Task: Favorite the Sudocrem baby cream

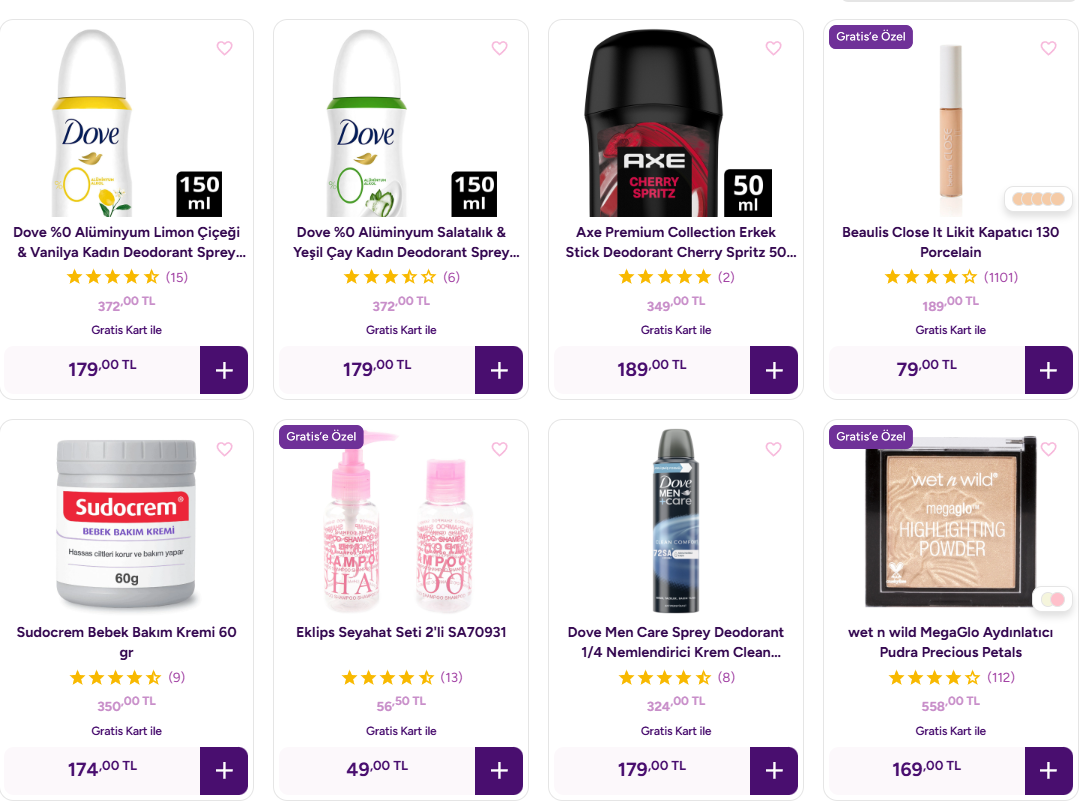Action: (x=224, y=449)
